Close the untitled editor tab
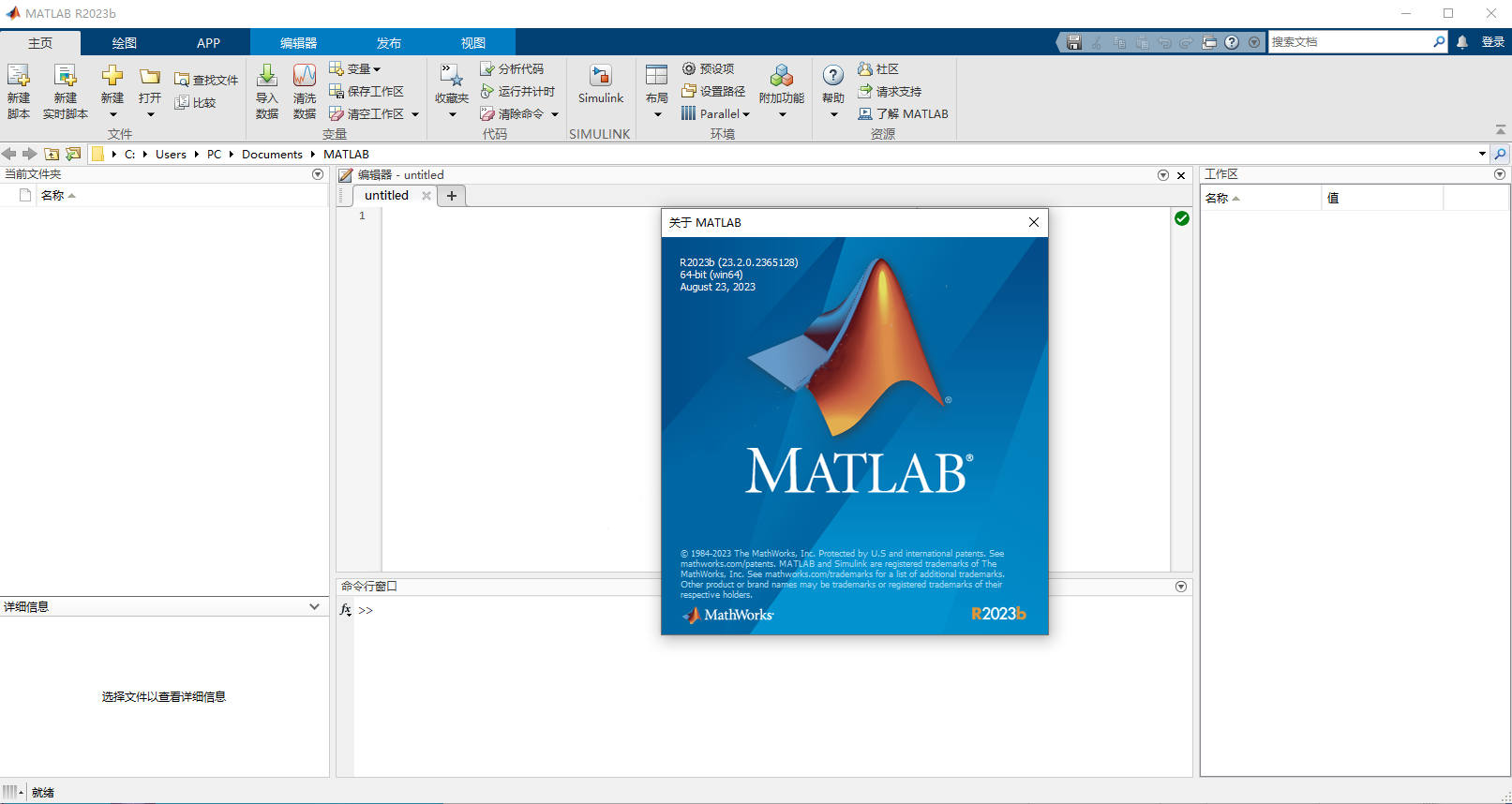Viewport: 1512px width, 804px height. tap(427, 196)
